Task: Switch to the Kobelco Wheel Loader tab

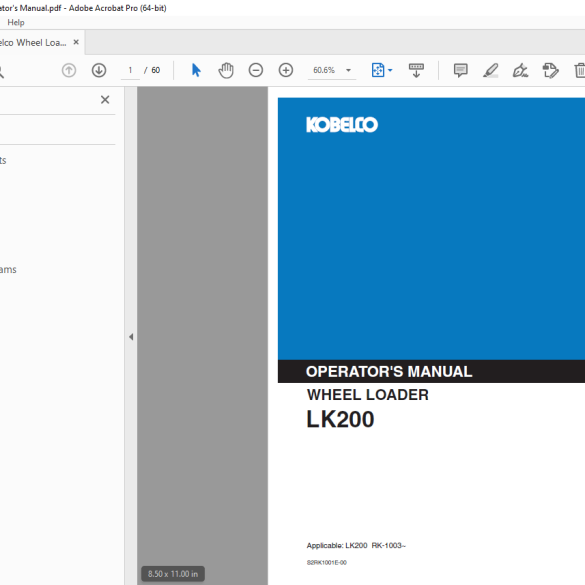Action: coord(33,43)
